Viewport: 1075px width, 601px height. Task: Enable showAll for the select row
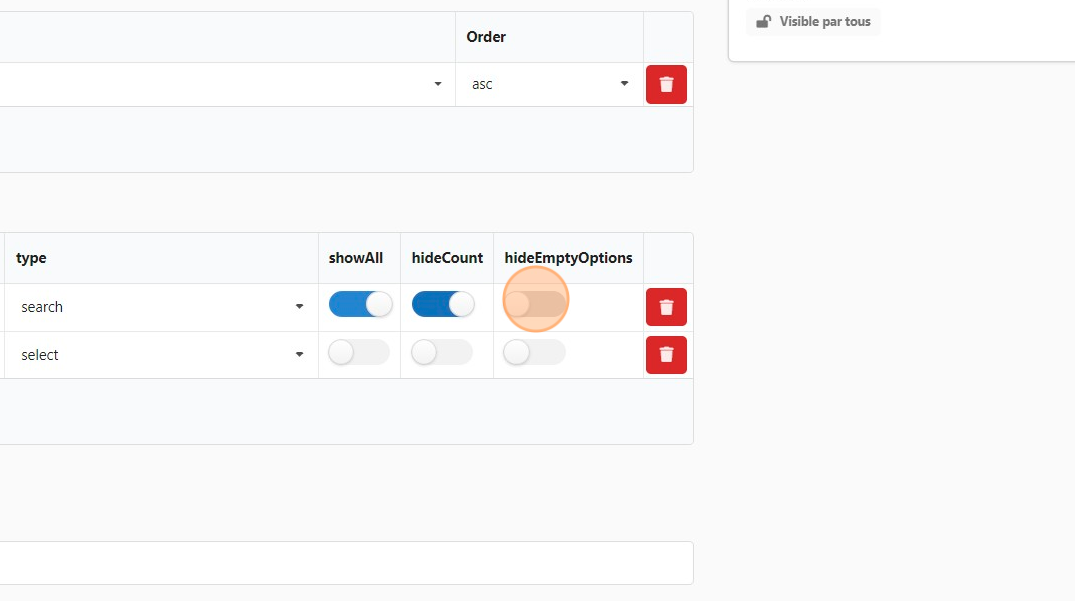pos(359,352)
